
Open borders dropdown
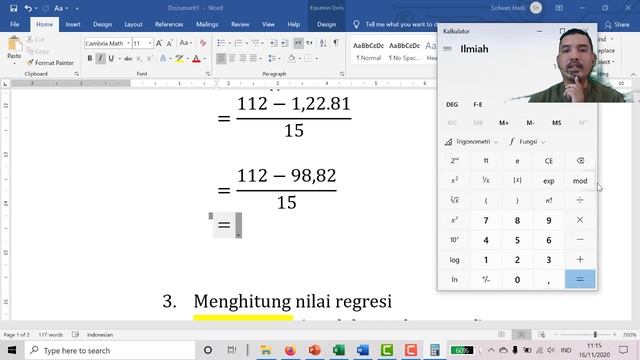(317, 58)
